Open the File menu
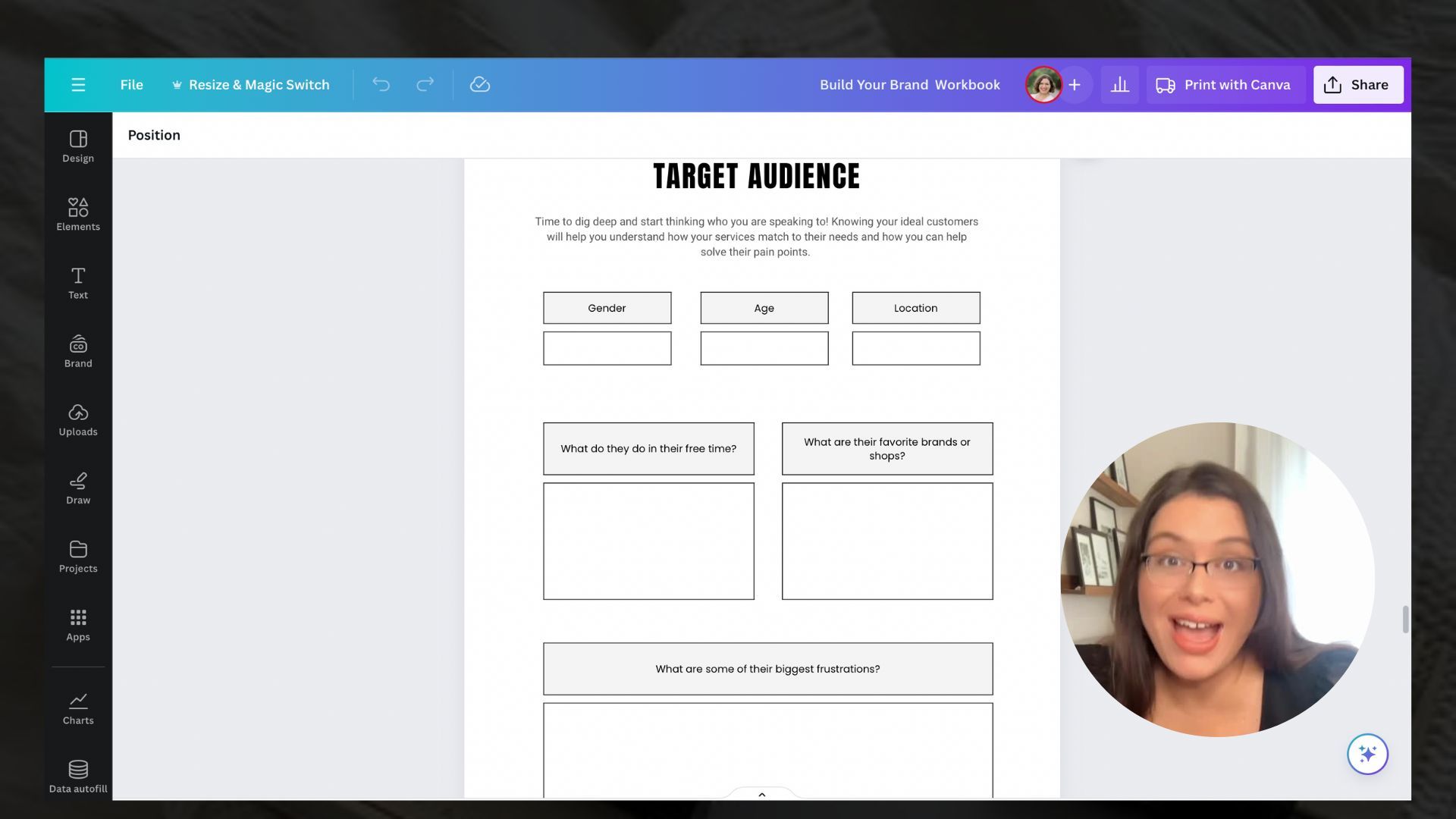This screenshot has width=1456, height=819. coord(131,85)
